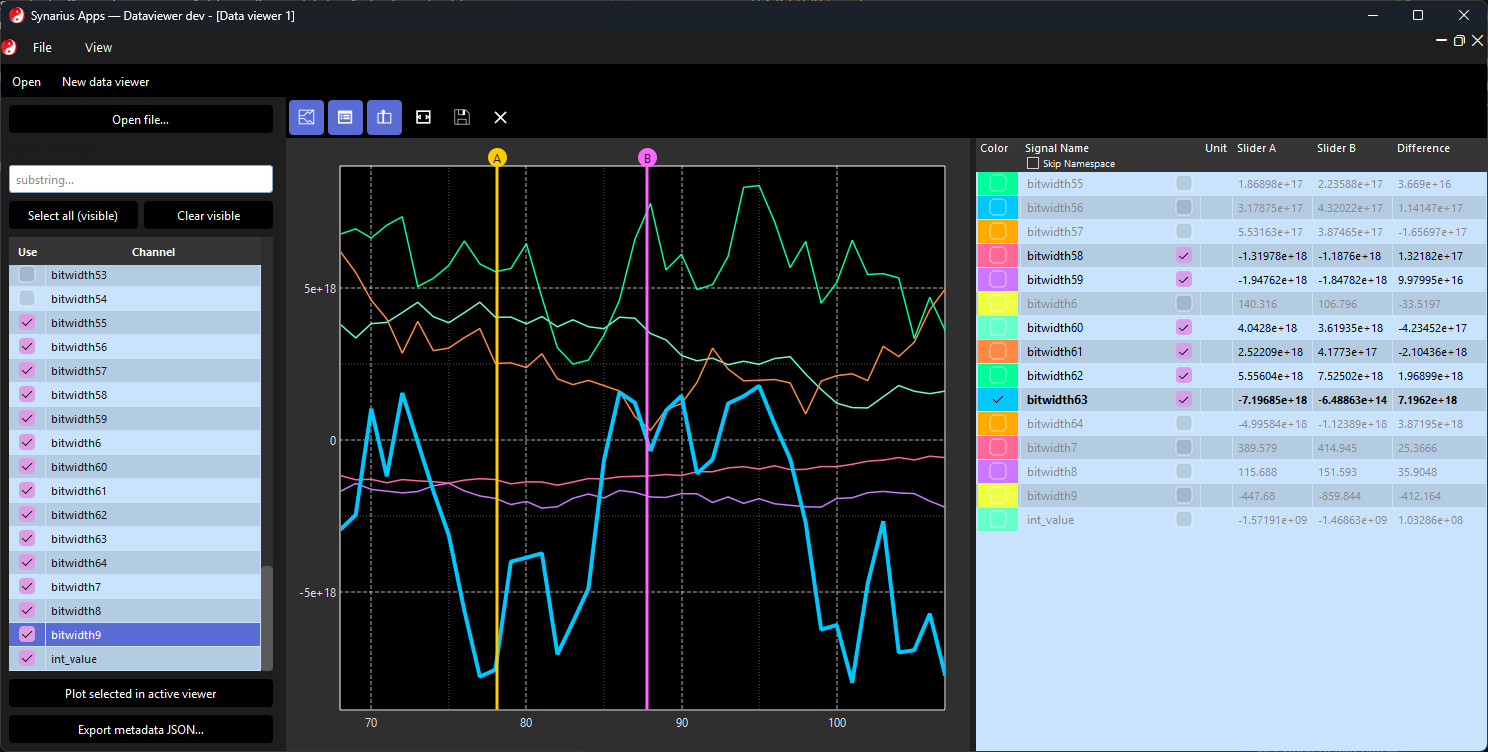Screen dimensions: 1488x752
Task: Click the fit-to-view zoom icon
Action: coord(423,117)
